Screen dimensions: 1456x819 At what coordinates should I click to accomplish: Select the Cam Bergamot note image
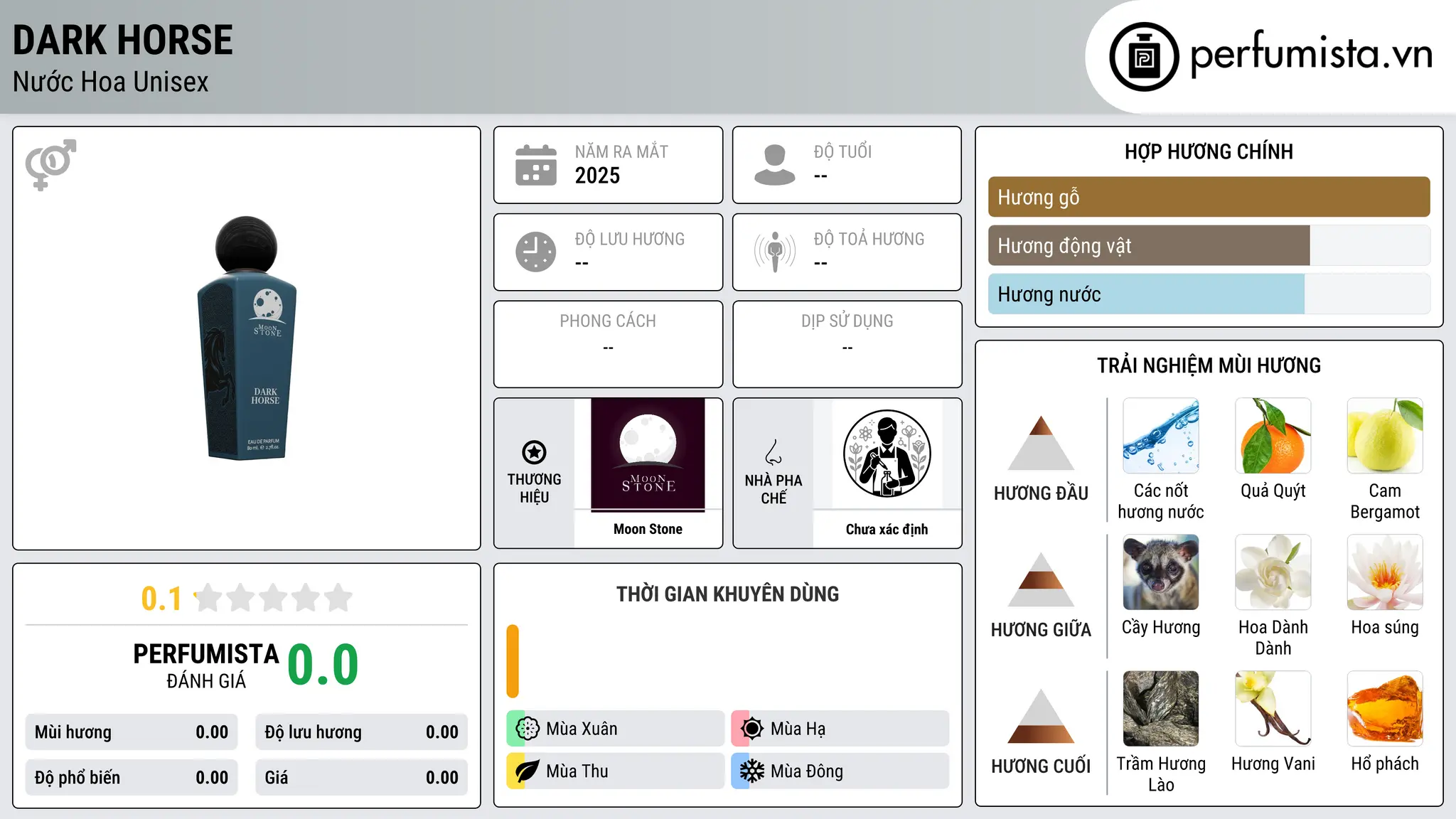click(1385, 436)
